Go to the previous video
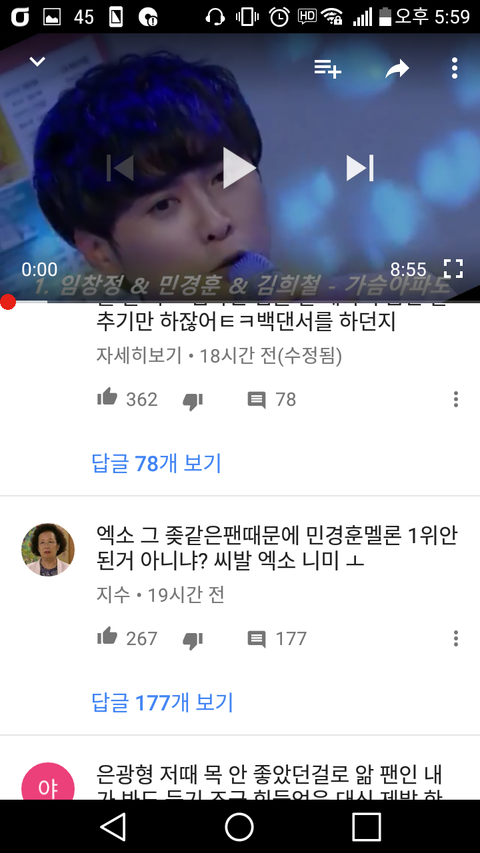The height and width of the screenshot is (853, 480). pos(120,168)
